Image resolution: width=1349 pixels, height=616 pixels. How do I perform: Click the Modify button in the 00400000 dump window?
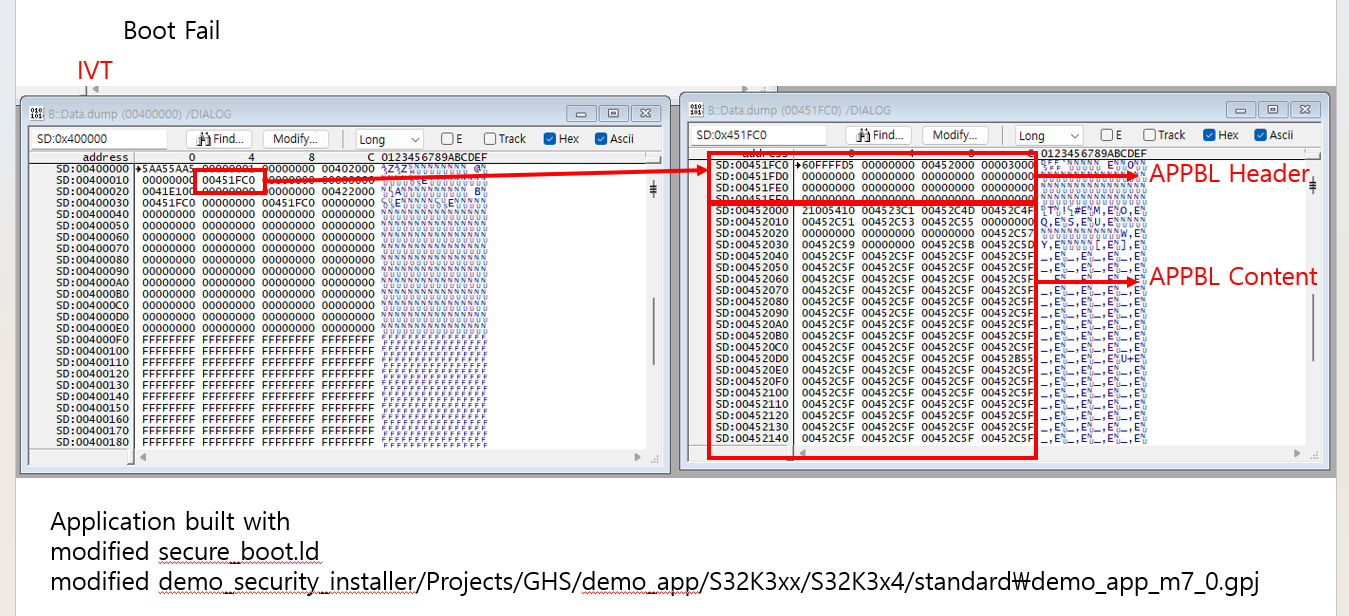[x=295, y=139]
